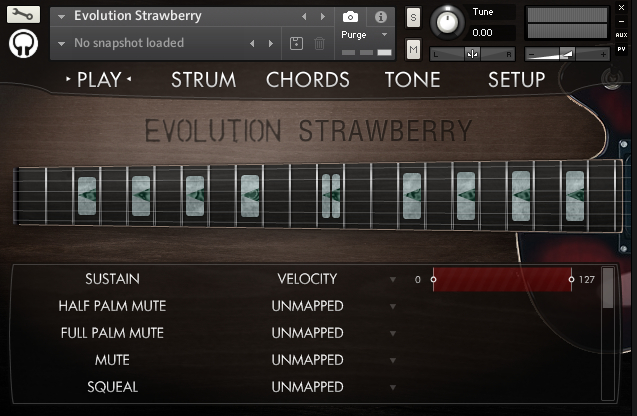Take snapshot with camera icon
The width and height of the screenshot is (637, 416).
point(350,17)
